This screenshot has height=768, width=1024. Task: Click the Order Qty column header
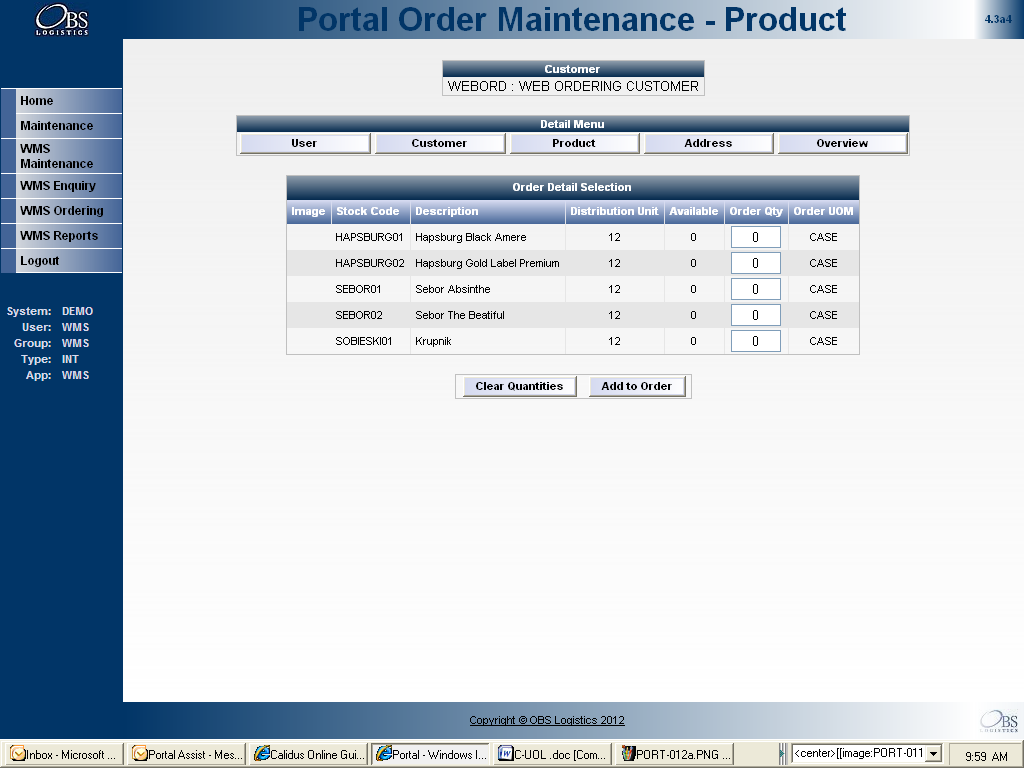pos(756,212)
